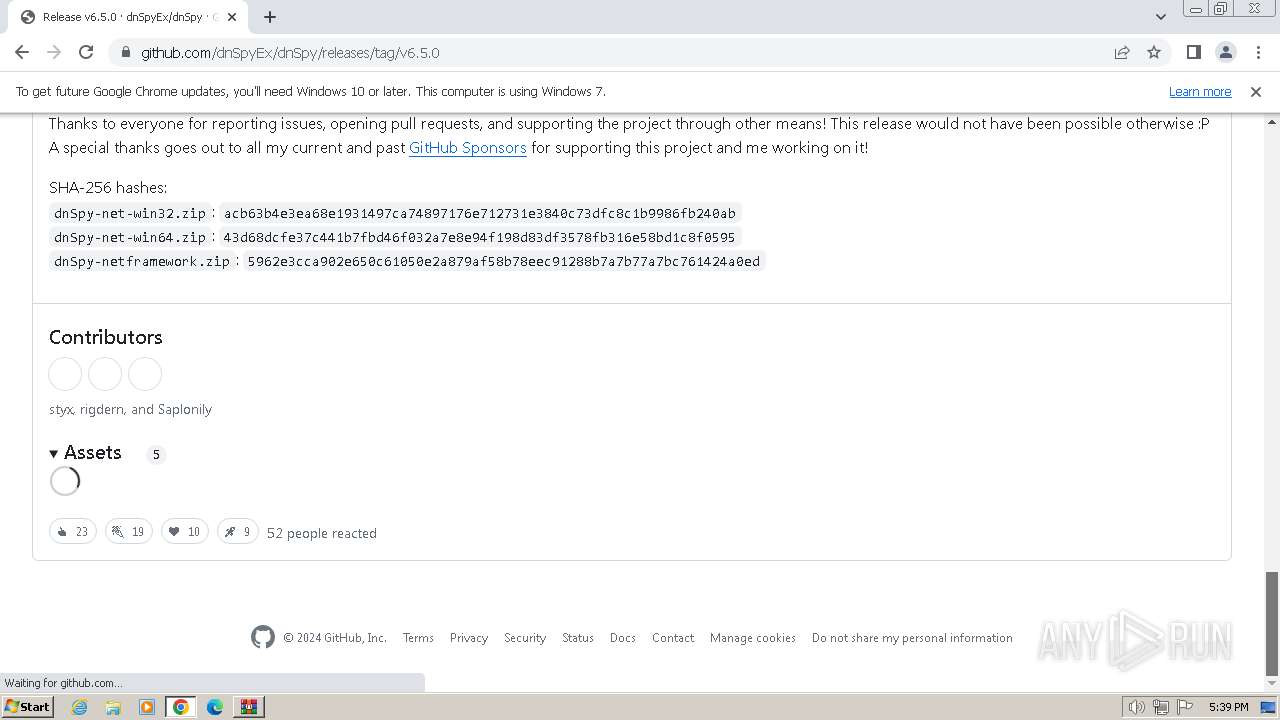Go back to the previous page
1280x720 pixels.
(x=22, y=52)
